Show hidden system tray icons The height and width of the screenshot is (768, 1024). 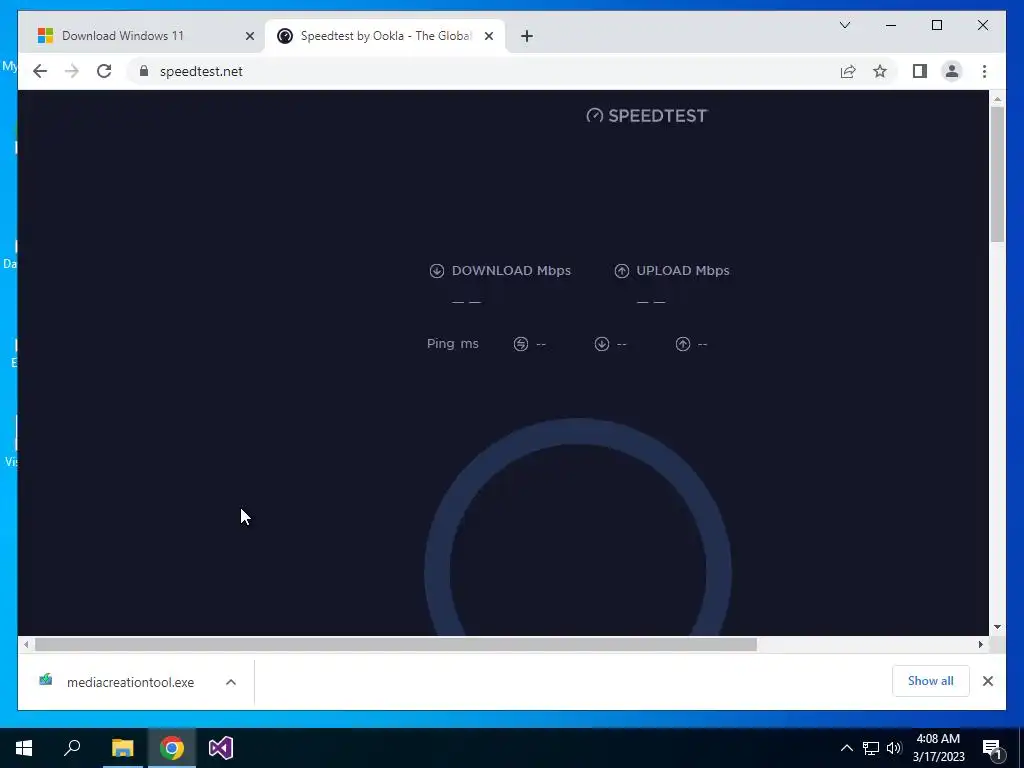pyautogui.click(x=846, y=748)
